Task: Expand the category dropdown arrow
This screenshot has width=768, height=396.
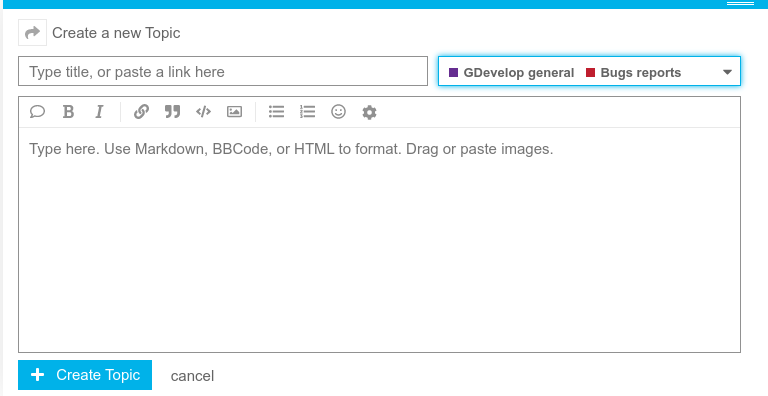Action: coord(727,72)
